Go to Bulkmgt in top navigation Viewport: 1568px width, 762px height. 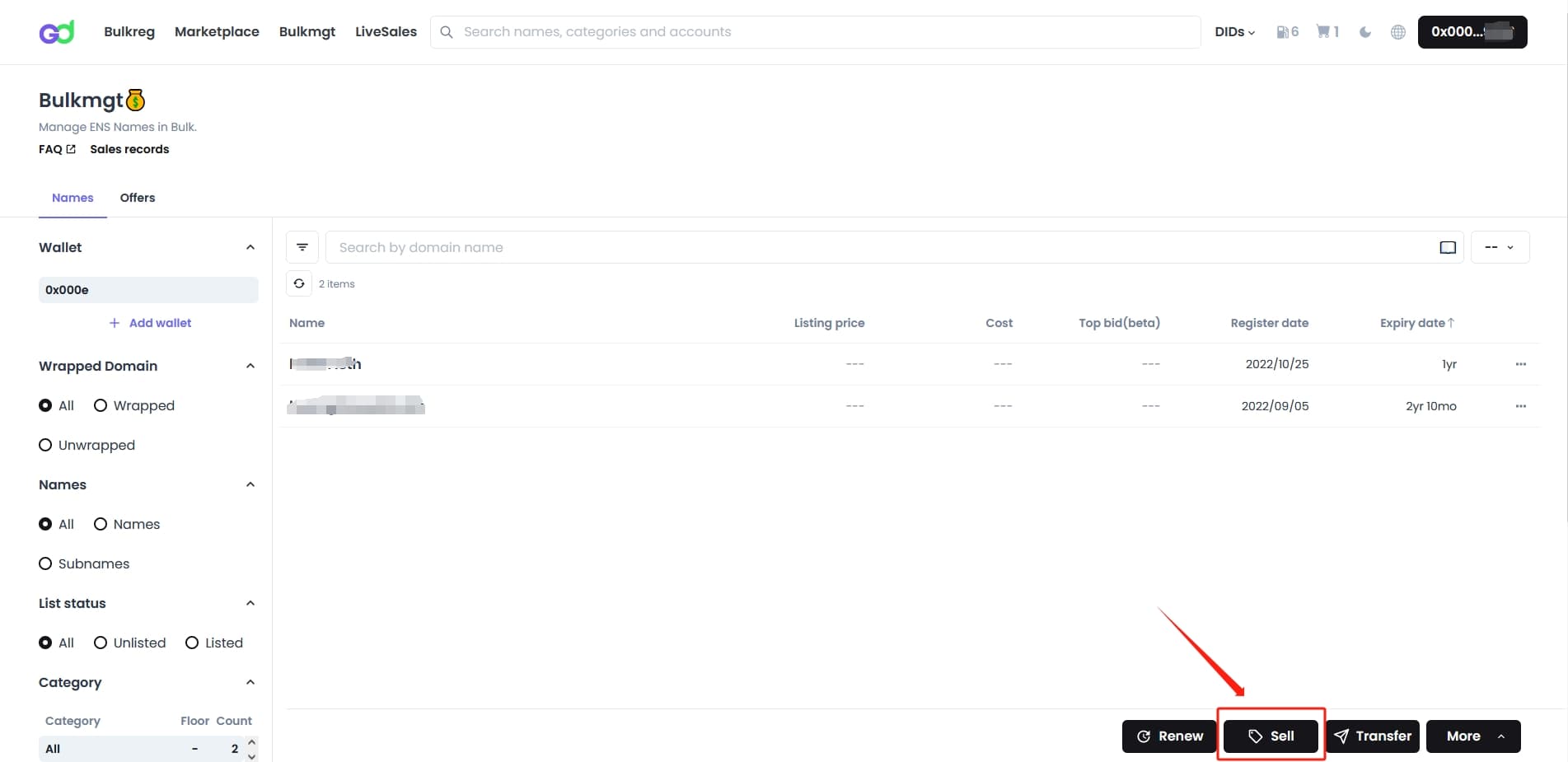pos(307,32)
